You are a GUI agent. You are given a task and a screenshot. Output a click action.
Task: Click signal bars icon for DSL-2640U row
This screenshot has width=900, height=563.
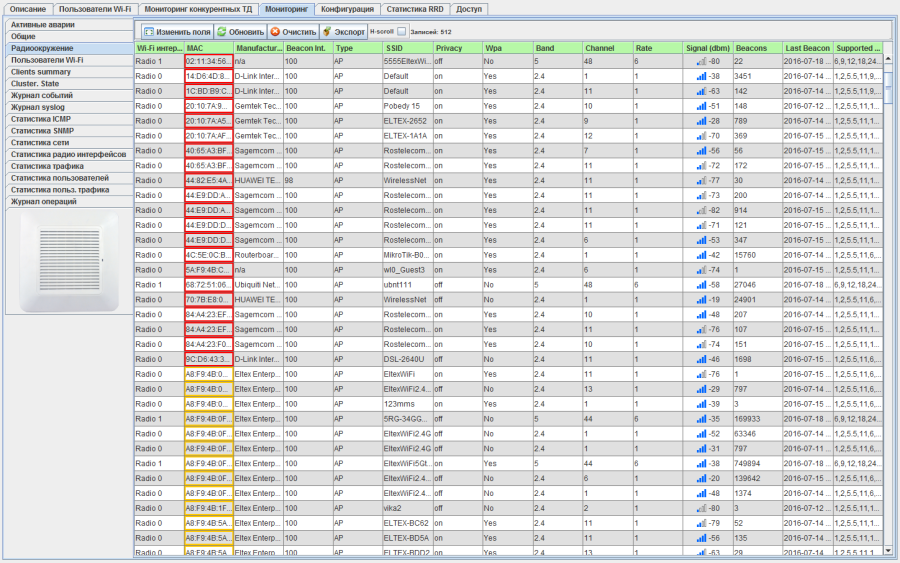pyautogui.click(x=701, y=359)
